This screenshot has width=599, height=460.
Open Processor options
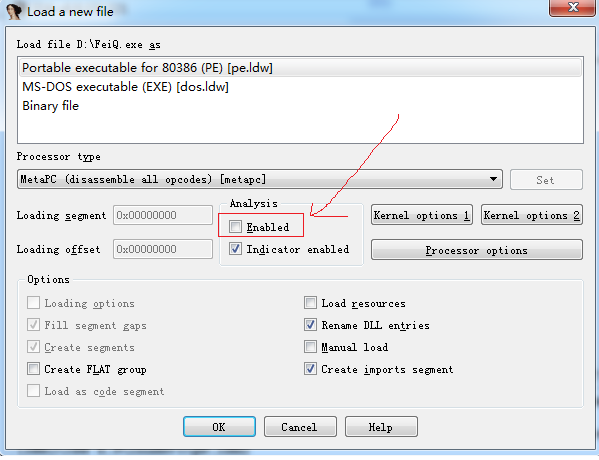click(x=477, y=250)
